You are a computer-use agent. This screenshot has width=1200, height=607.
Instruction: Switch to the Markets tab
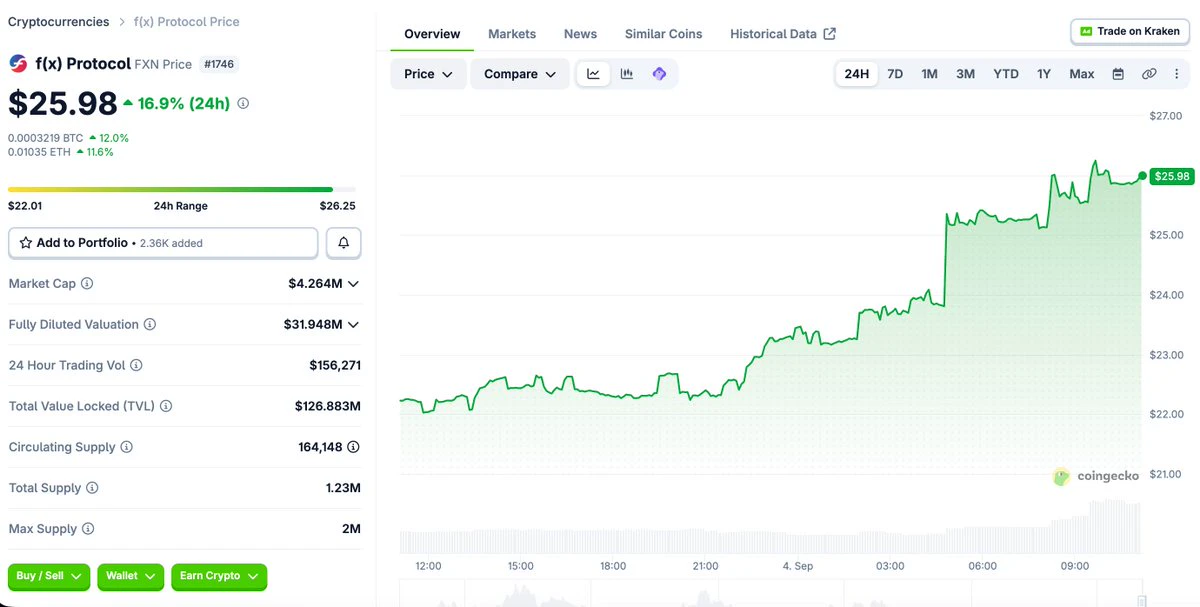pos(512,34)
